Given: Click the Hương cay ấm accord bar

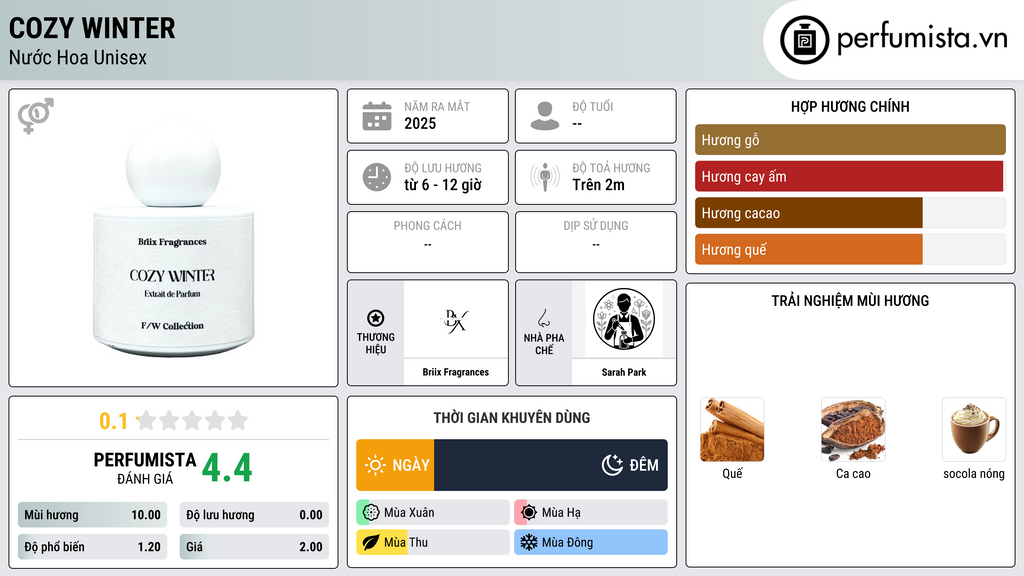Looking at the screenshot, I should (x=850, y=176).
